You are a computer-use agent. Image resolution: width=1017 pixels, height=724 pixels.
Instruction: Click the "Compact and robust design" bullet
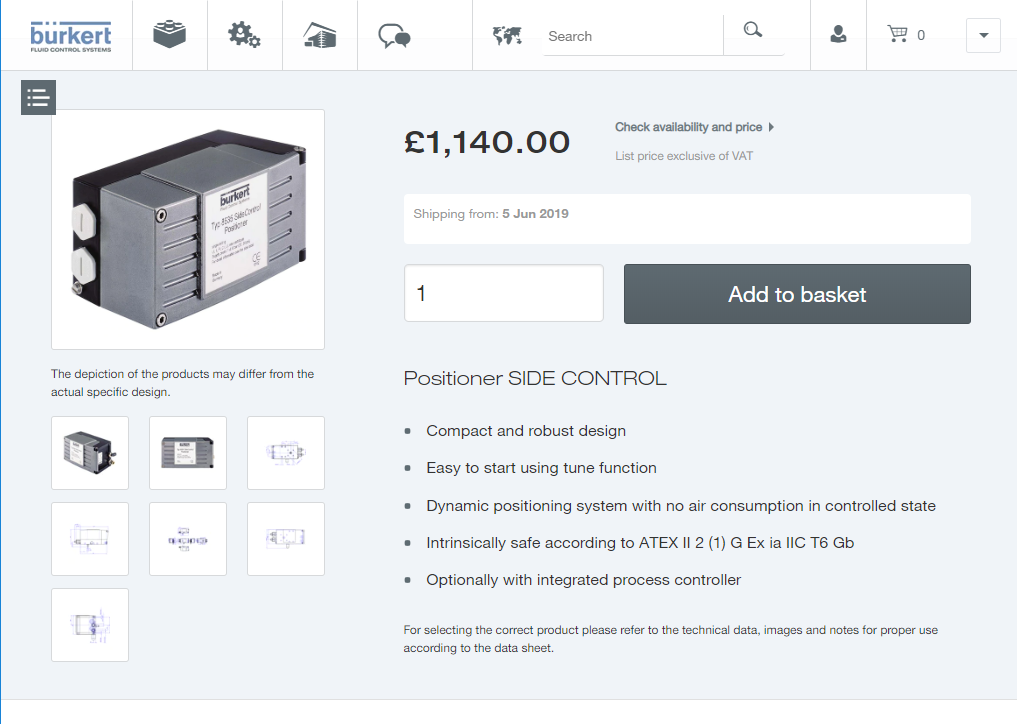click(526, 431)
